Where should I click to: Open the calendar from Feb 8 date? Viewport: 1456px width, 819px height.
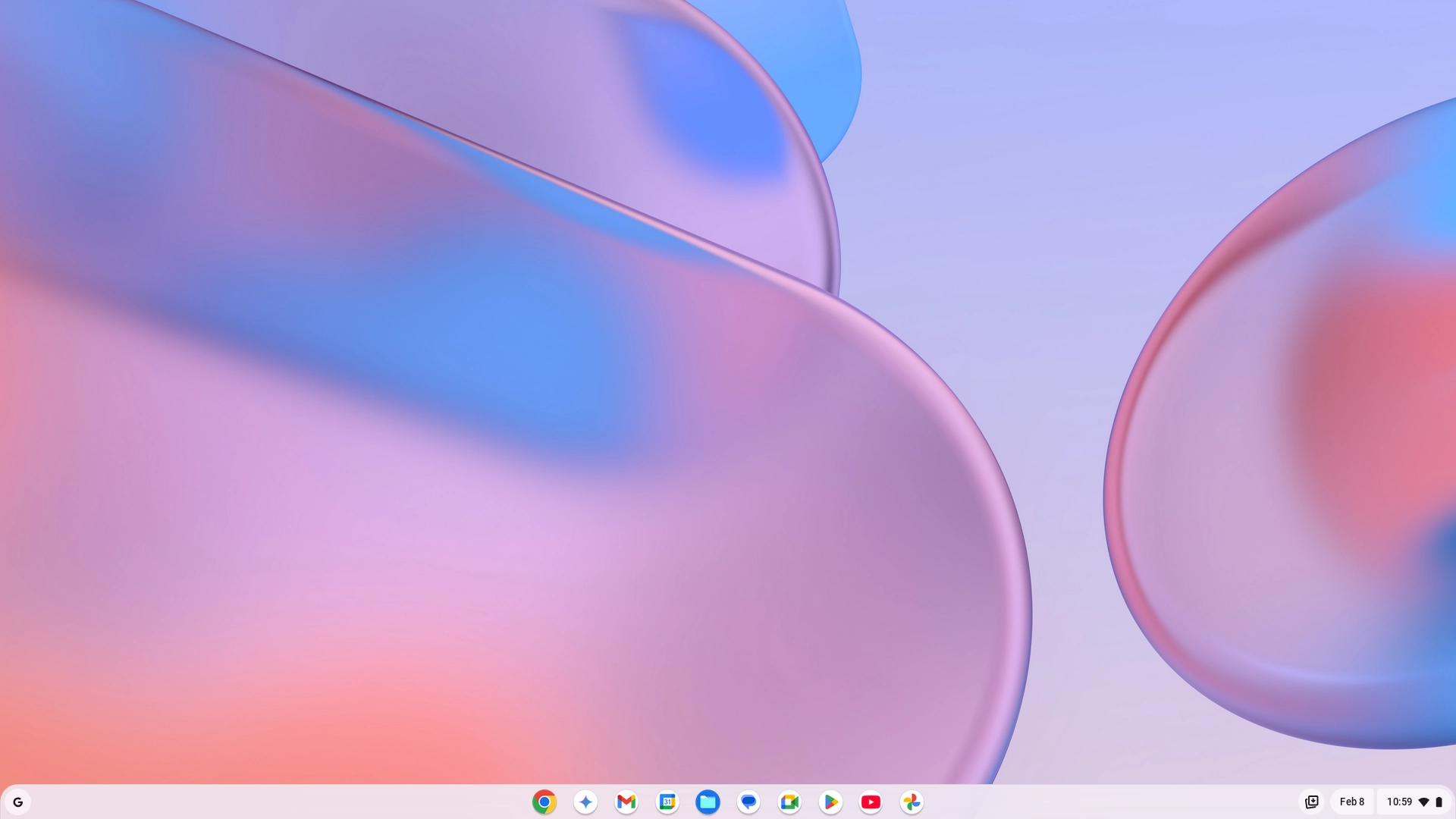click(x=1351, y=802)
